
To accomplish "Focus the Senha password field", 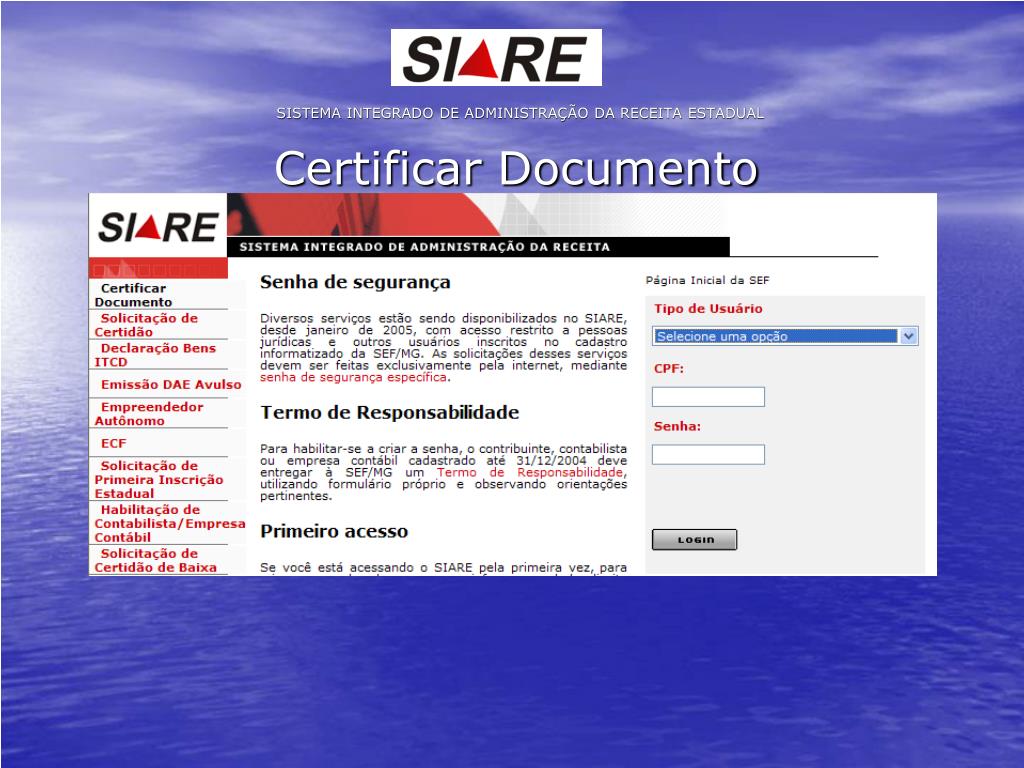I will (708, 455).
